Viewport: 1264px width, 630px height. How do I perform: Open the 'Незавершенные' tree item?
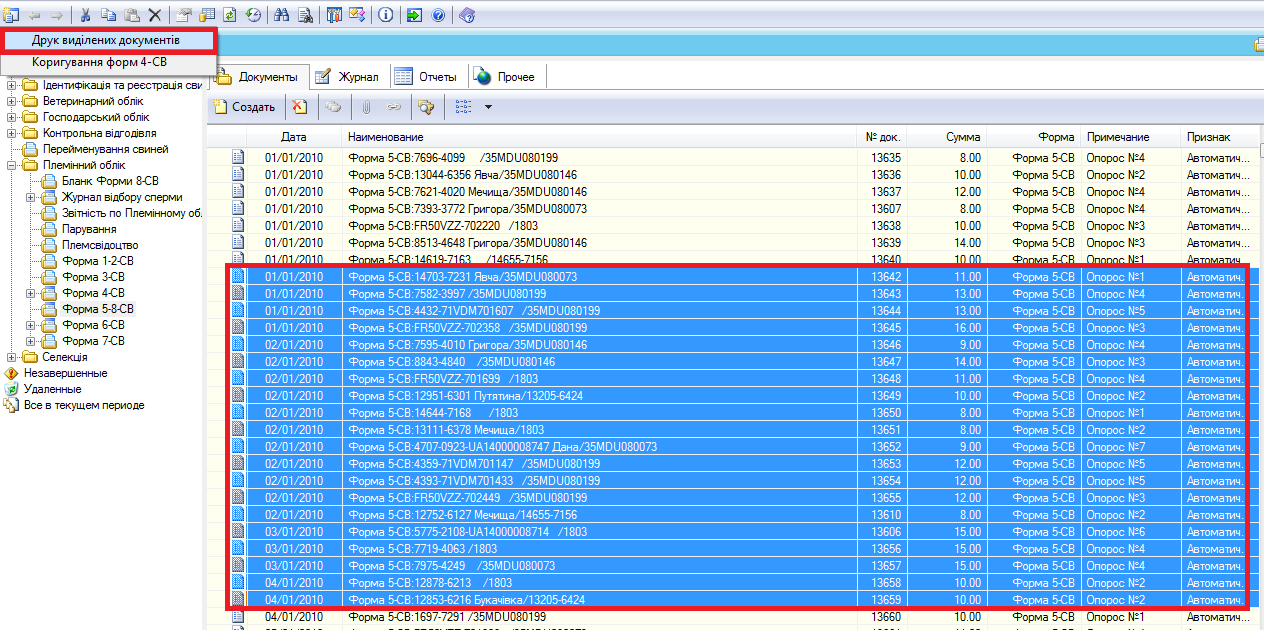point(65,373)
